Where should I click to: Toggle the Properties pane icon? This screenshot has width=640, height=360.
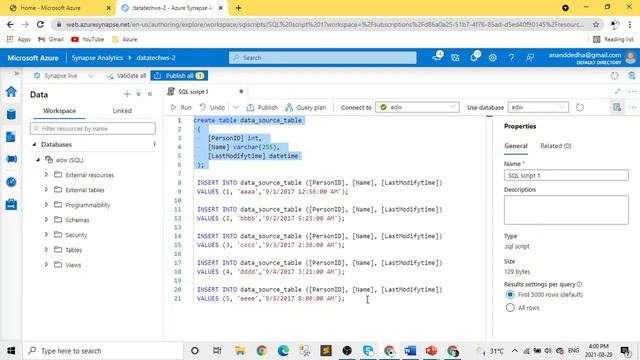617,107
